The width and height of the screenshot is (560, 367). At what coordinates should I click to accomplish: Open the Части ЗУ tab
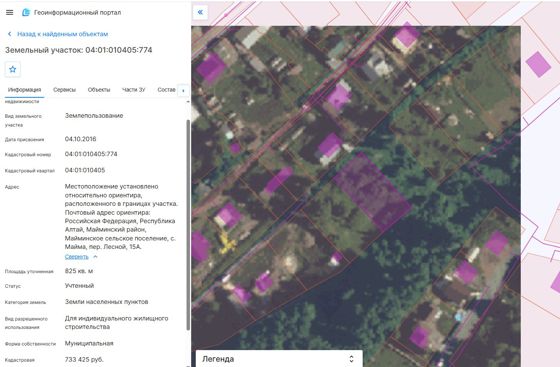pos(134,90)
